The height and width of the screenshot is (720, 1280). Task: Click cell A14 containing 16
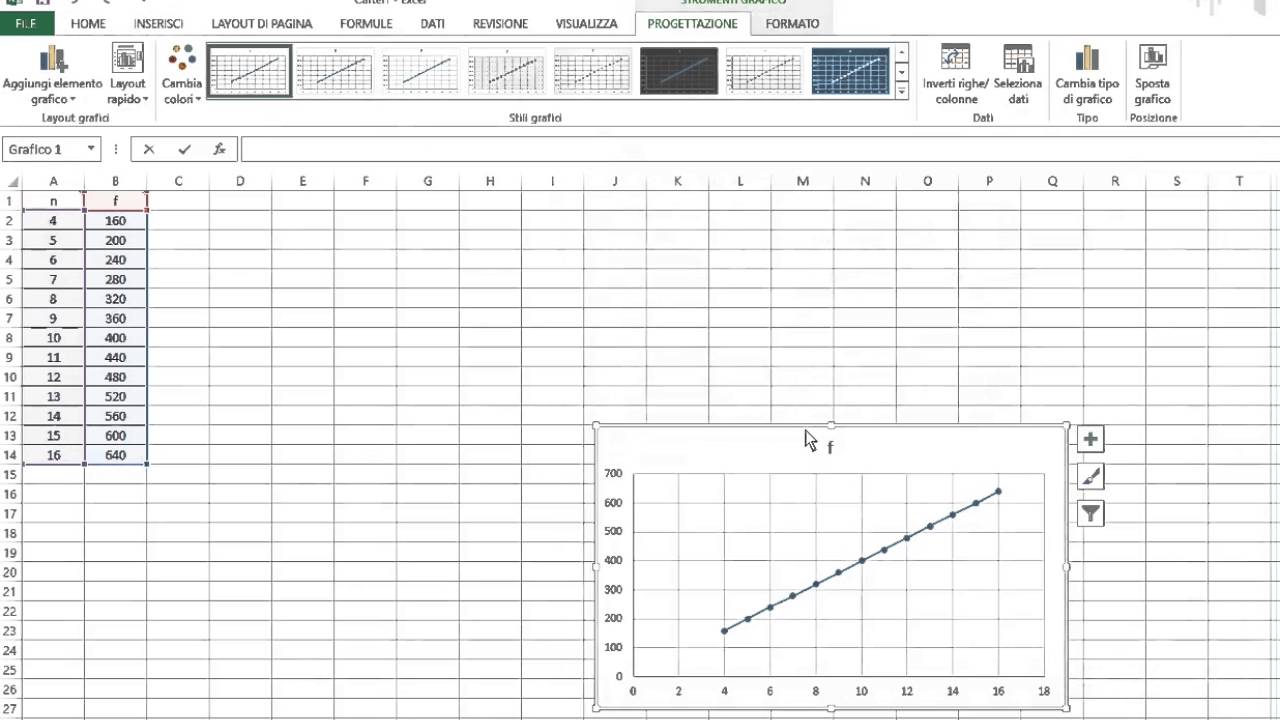click(x=53, y=455)
